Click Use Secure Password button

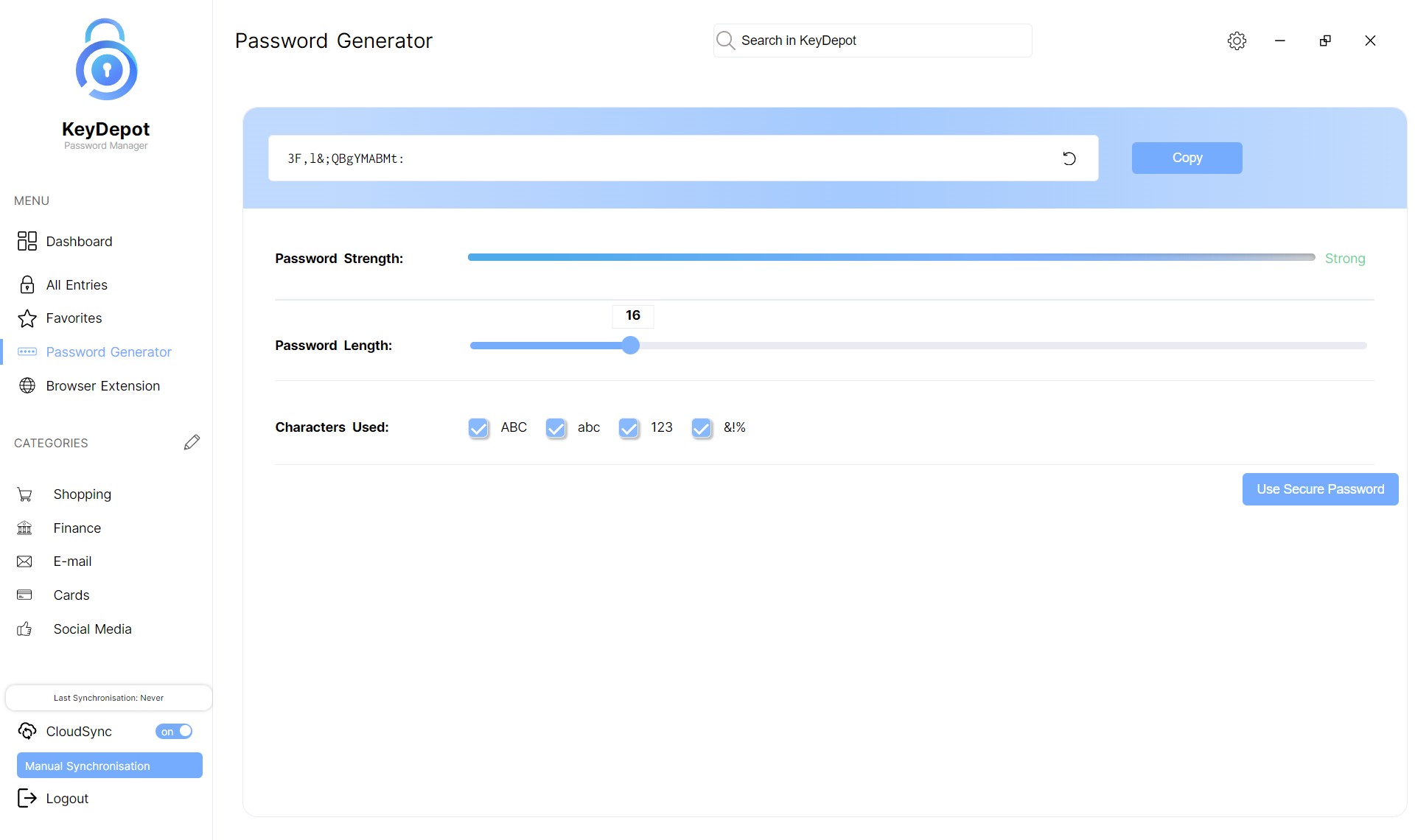click(x=1320, y=489)
